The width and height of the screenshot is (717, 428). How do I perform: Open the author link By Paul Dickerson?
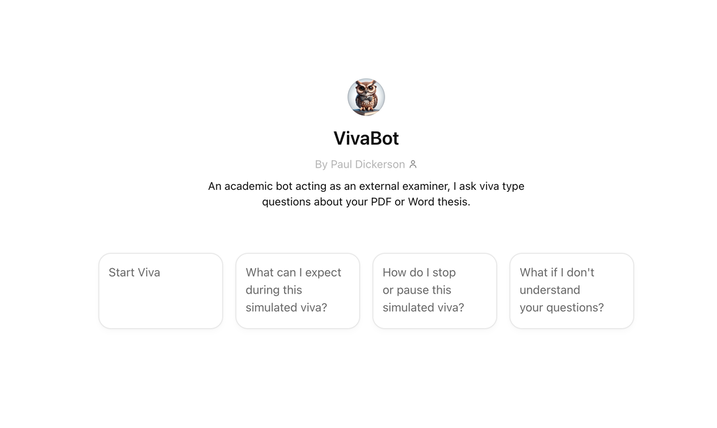pyautogui.click(x=365, y=164)
